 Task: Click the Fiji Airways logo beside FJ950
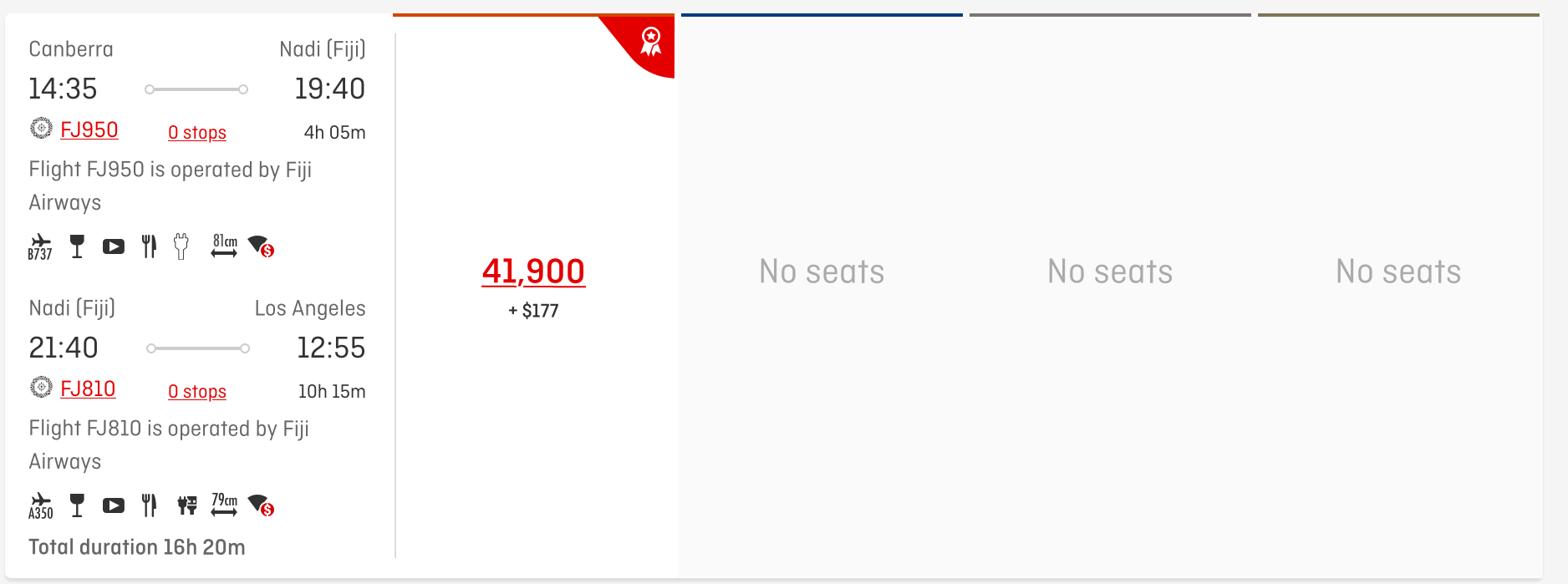tap(41, 129)
